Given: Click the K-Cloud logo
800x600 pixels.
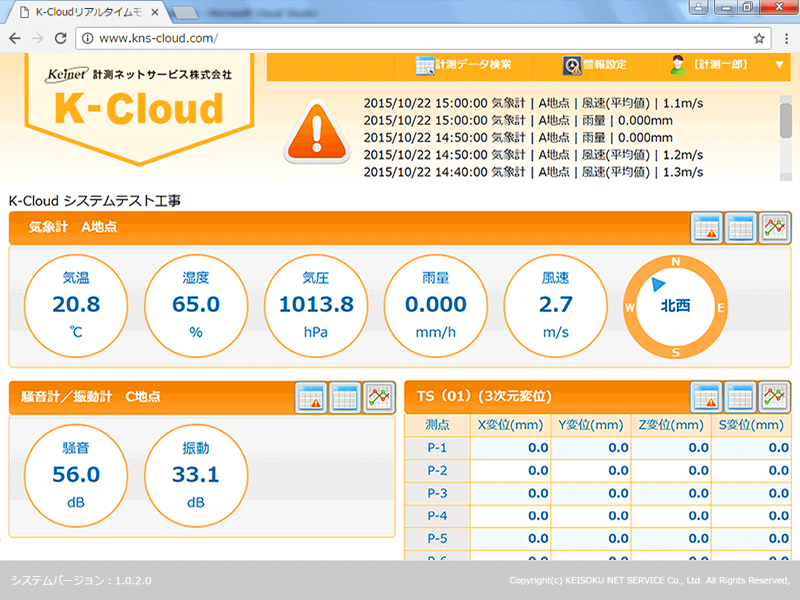Looking at the screenshot, I should coord(139,108).
